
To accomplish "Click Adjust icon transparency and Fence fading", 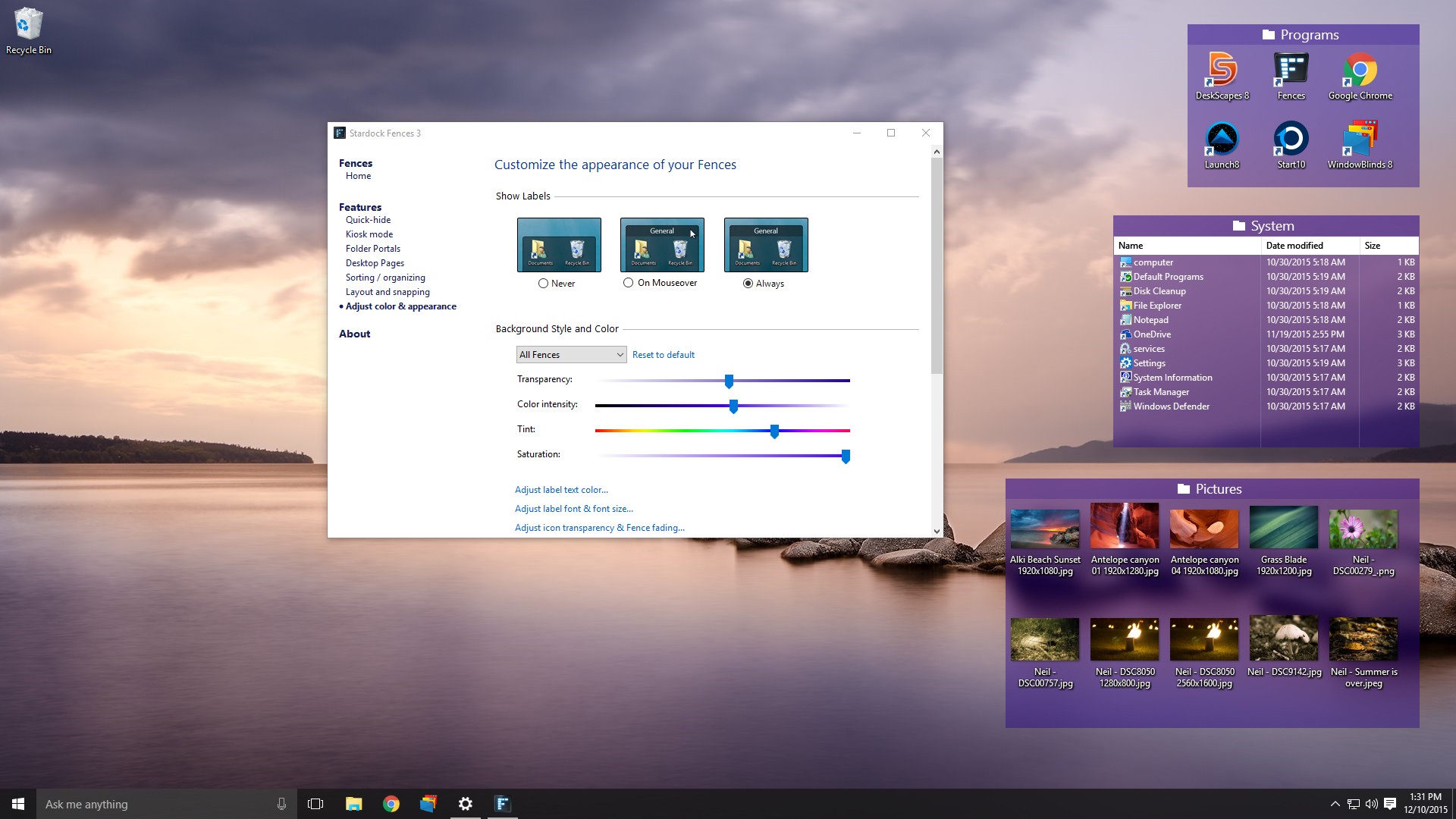I will point(599,527).
